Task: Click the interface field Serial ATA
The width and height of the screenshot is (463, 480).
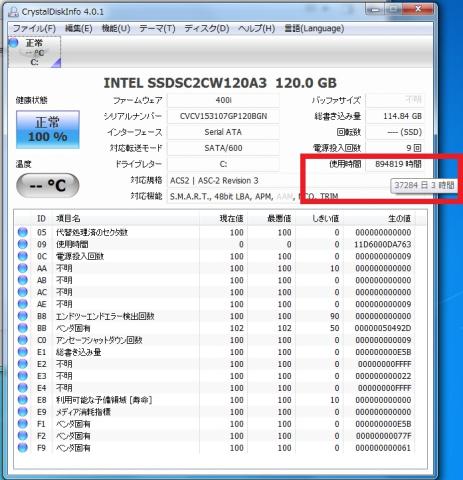Action: coord(223,132)
